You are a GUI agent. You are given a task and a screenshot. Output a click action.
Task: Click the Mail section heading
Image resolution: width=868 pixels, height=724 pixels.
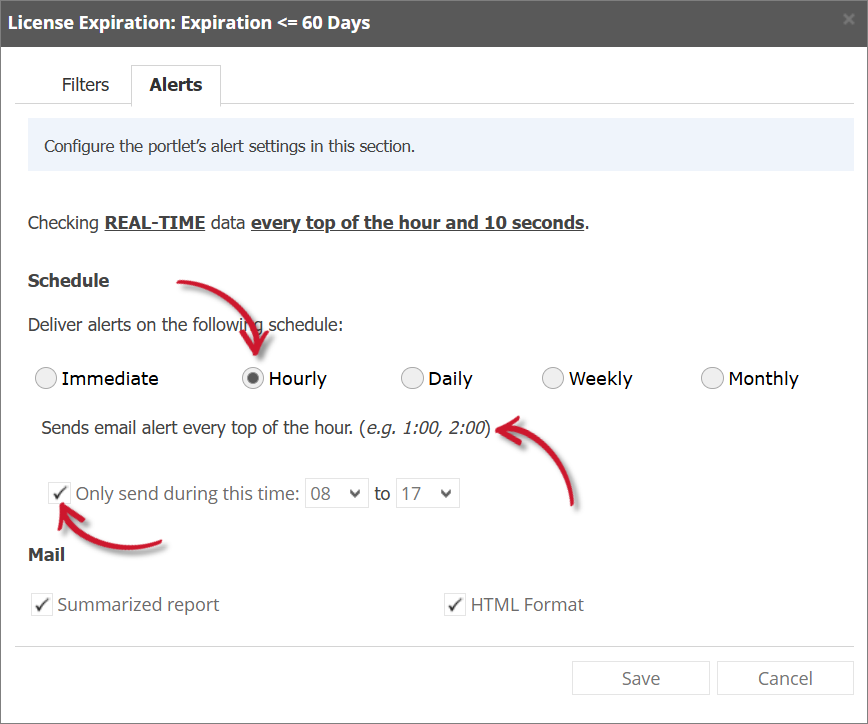(x=46, y=555)
